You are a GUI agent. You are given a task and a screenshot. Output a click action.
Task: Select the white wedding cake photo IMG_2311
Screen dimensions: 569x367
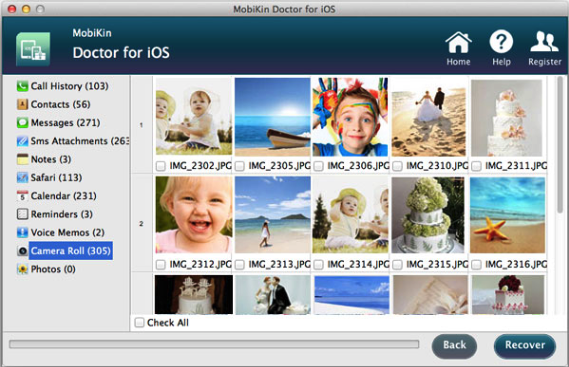pyautogui.click(x=507, y=118)
